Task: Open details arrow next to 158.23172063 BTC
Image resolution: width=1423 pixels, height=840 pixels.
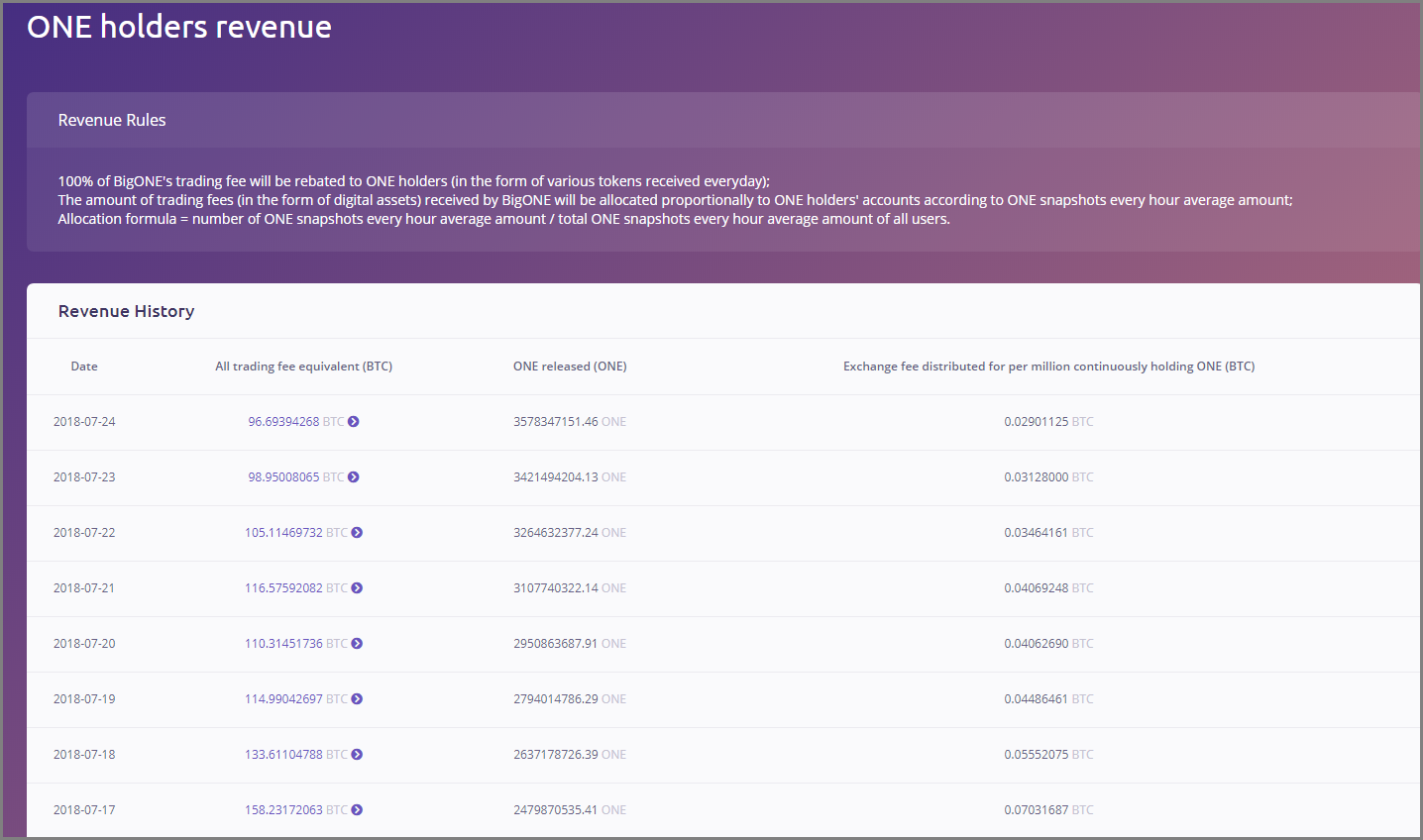Action: [357, 810]
